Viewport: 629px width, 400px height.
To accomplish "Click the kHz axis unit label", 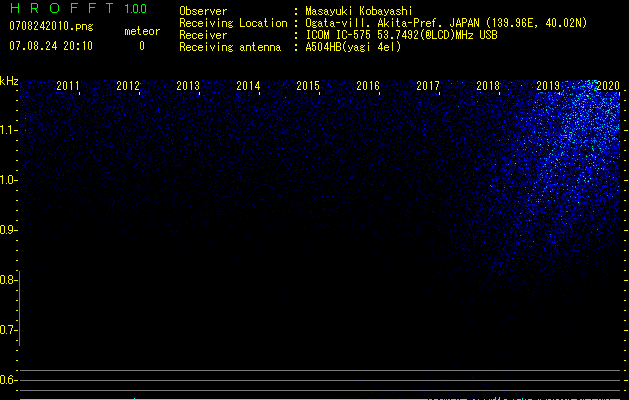I will [x=9, y=81].
